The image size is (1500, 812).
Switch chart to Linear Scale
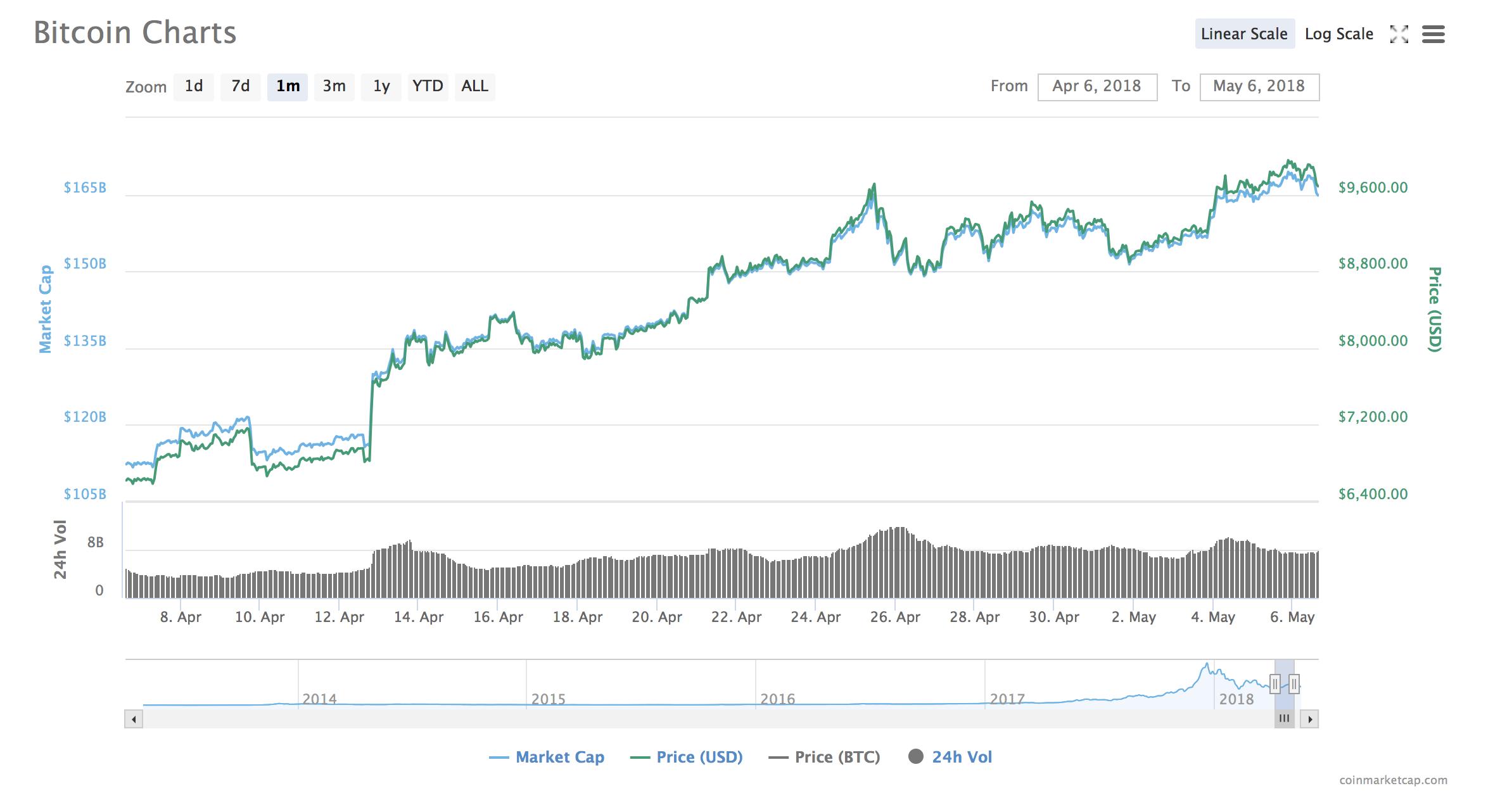(1244, 34)
